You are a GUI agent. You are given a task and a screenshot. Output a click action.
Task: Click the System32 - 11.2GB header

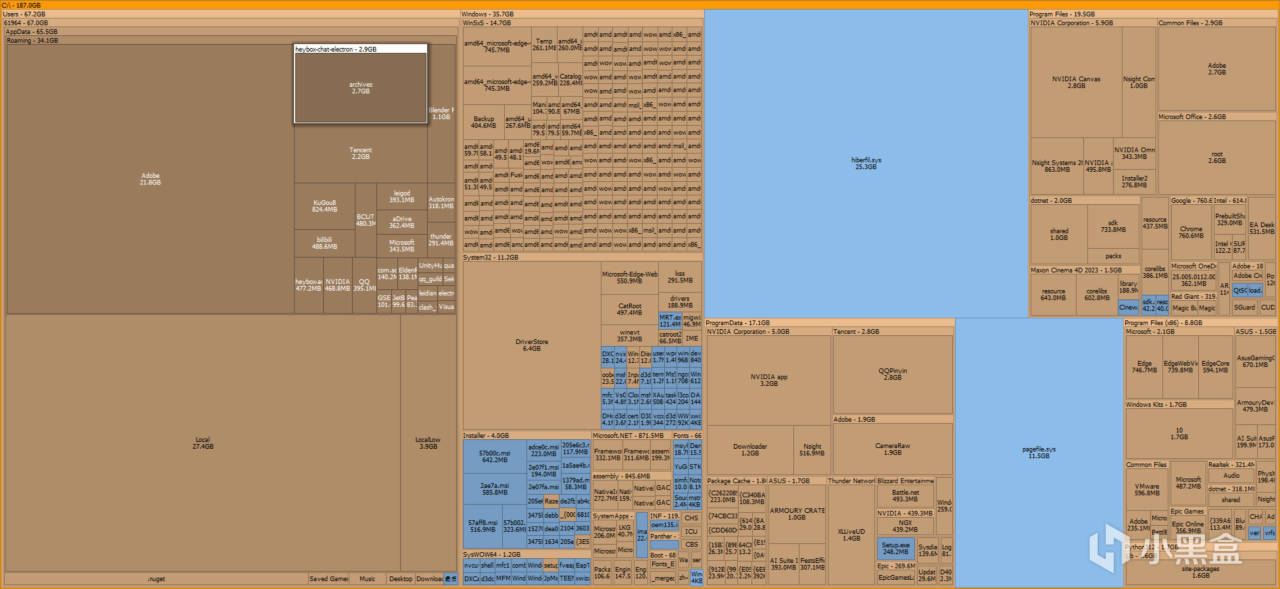pos(581,258)
